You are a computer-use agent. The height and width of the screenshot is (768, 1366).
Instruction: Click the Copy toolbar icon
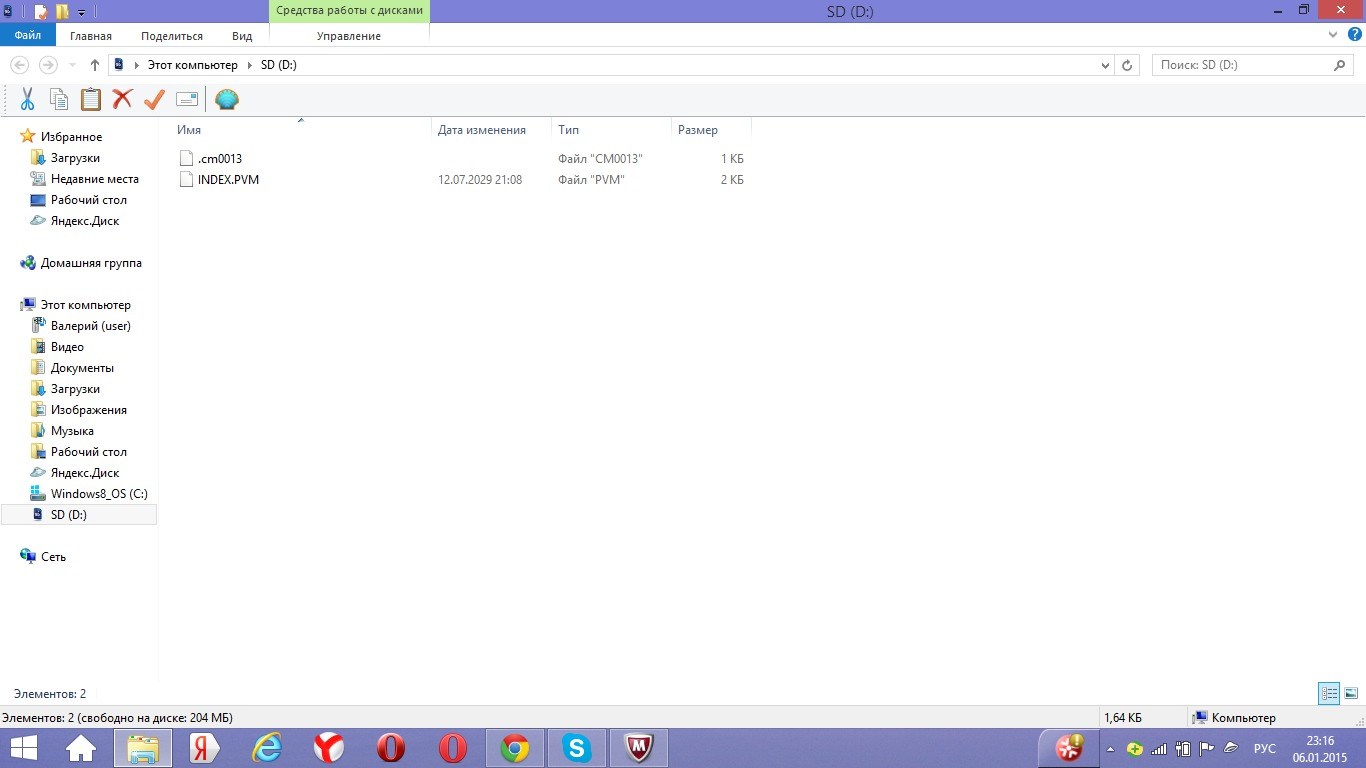pyautogui.click(x=59, y=99)
